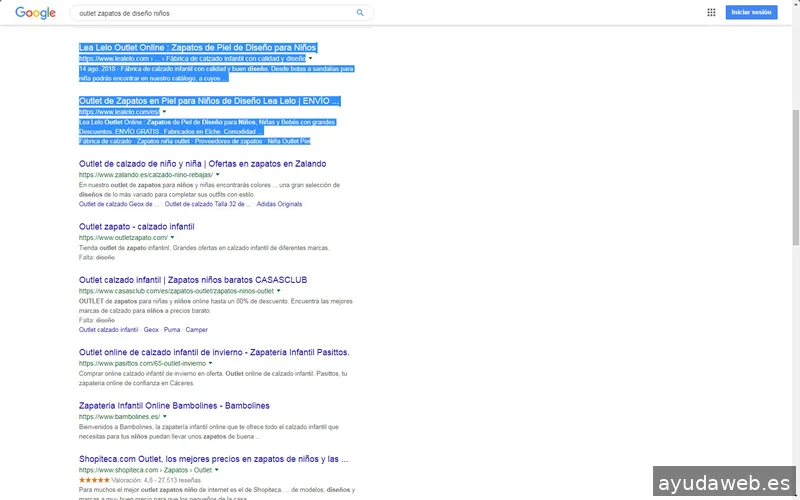Expand the arrow beside the bambolines.es URL
Viewport: 800px width, 500px height.
pos(165,416)
